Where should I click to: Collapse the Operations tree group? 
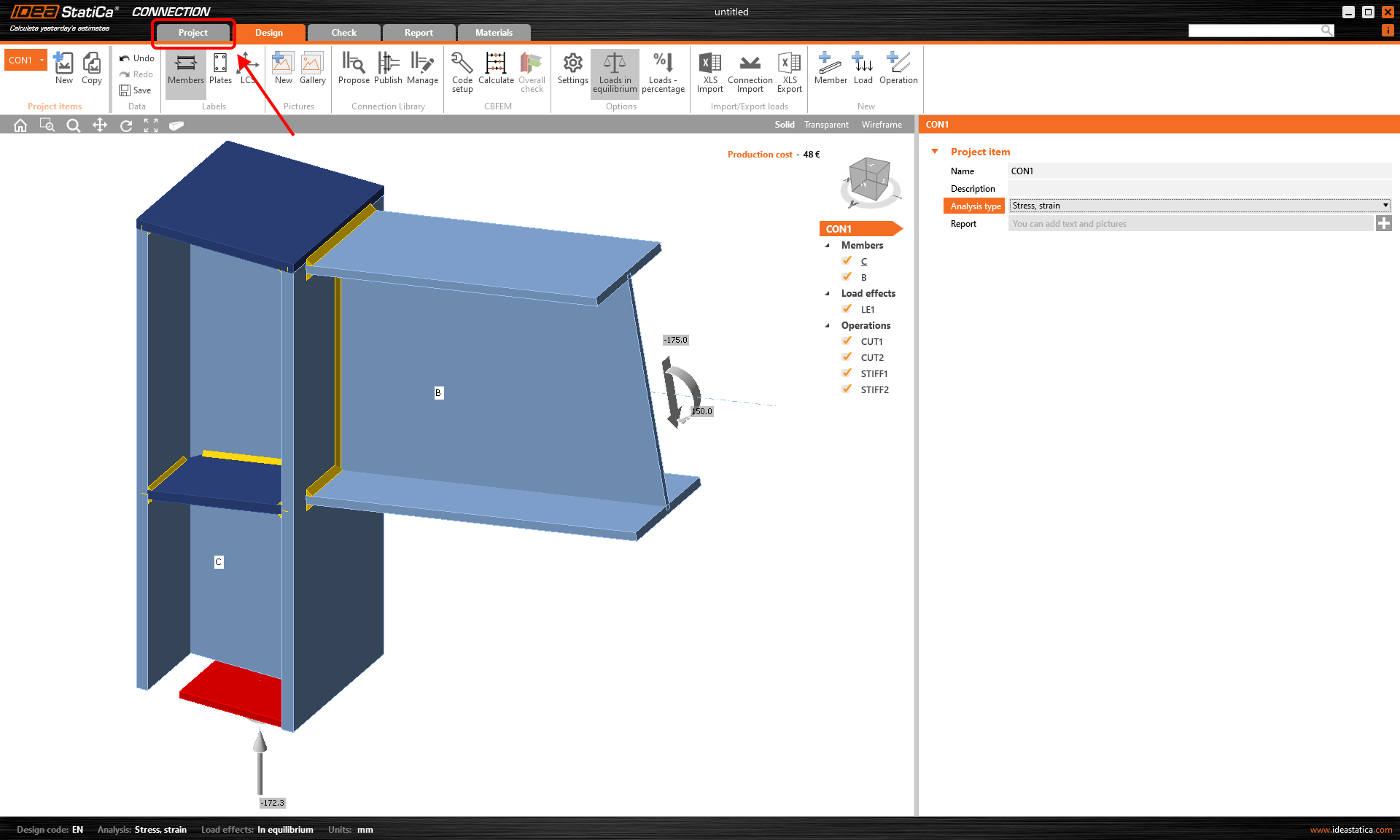pyautogui.click(x=828, y=325)
